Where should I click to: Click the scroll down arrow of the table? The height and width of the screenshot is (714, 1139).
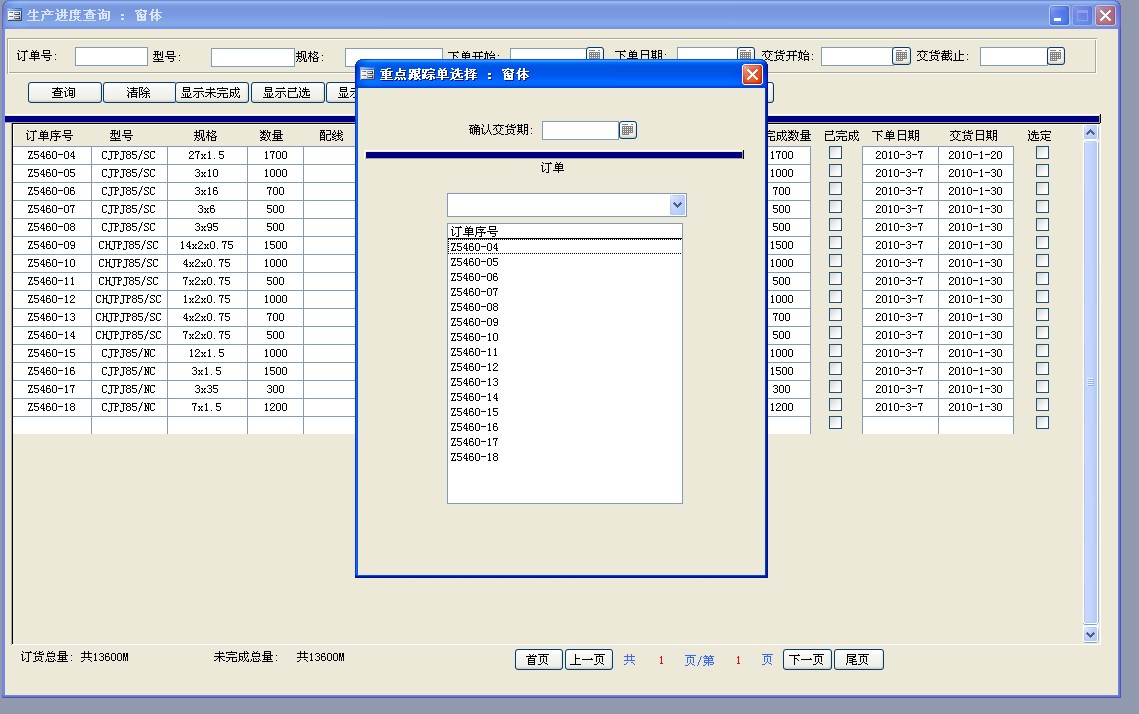tap(1090, 634)
